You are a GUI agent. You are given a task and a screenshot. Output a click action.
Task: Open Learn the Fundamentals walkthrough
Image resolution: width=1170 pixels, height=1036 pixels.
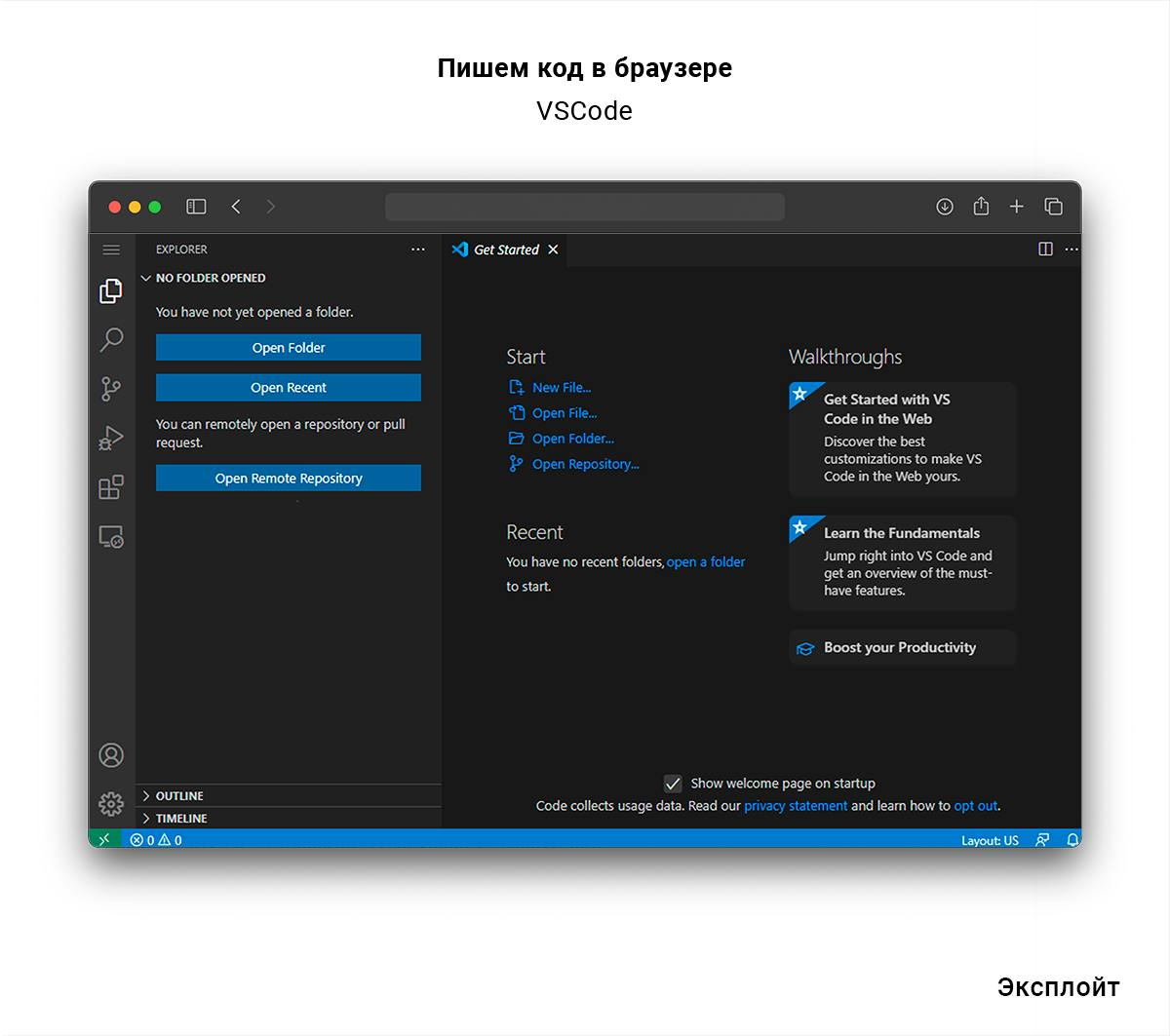[x=903, y=562]
